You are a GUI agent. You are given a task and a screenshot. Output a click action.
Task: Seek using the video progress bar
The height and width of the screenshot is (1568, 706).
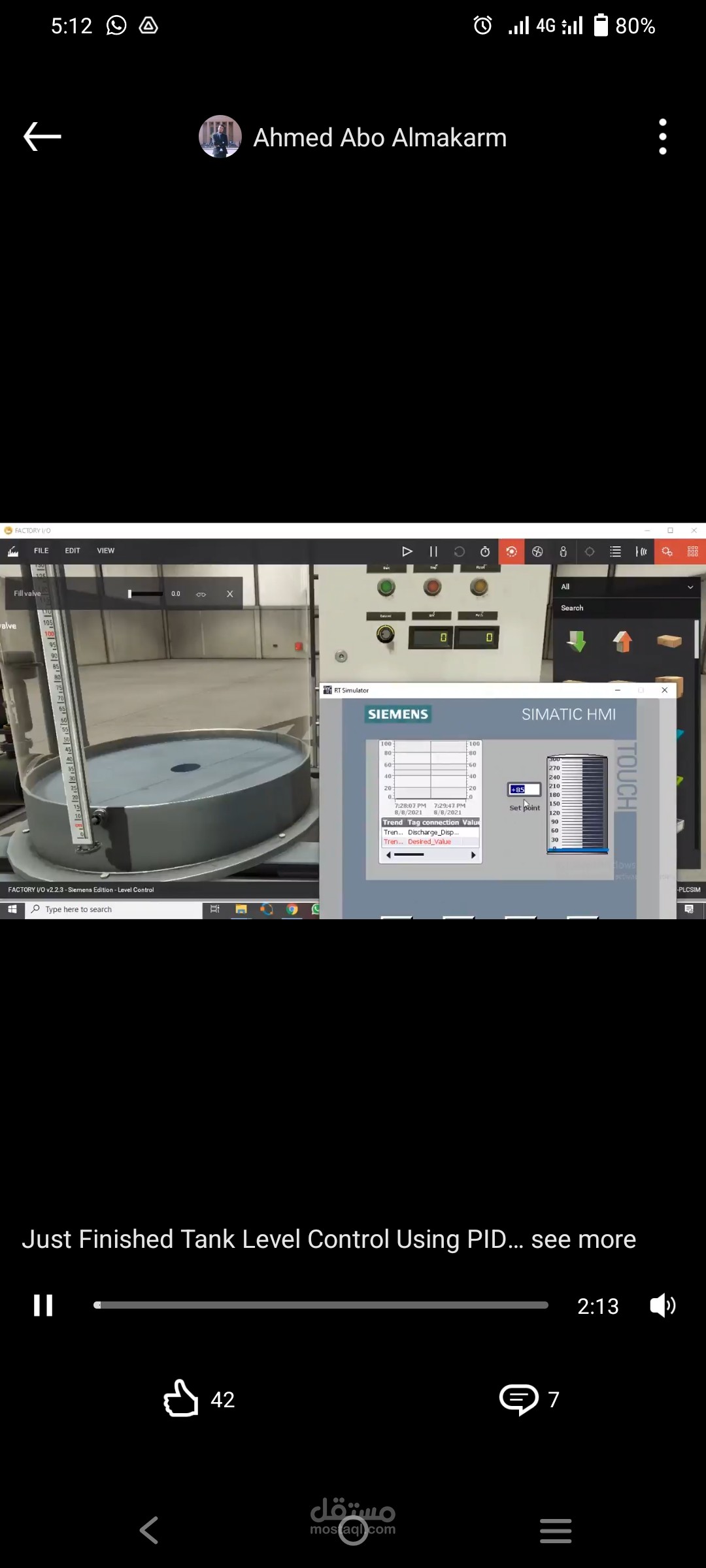point(320,1305)
